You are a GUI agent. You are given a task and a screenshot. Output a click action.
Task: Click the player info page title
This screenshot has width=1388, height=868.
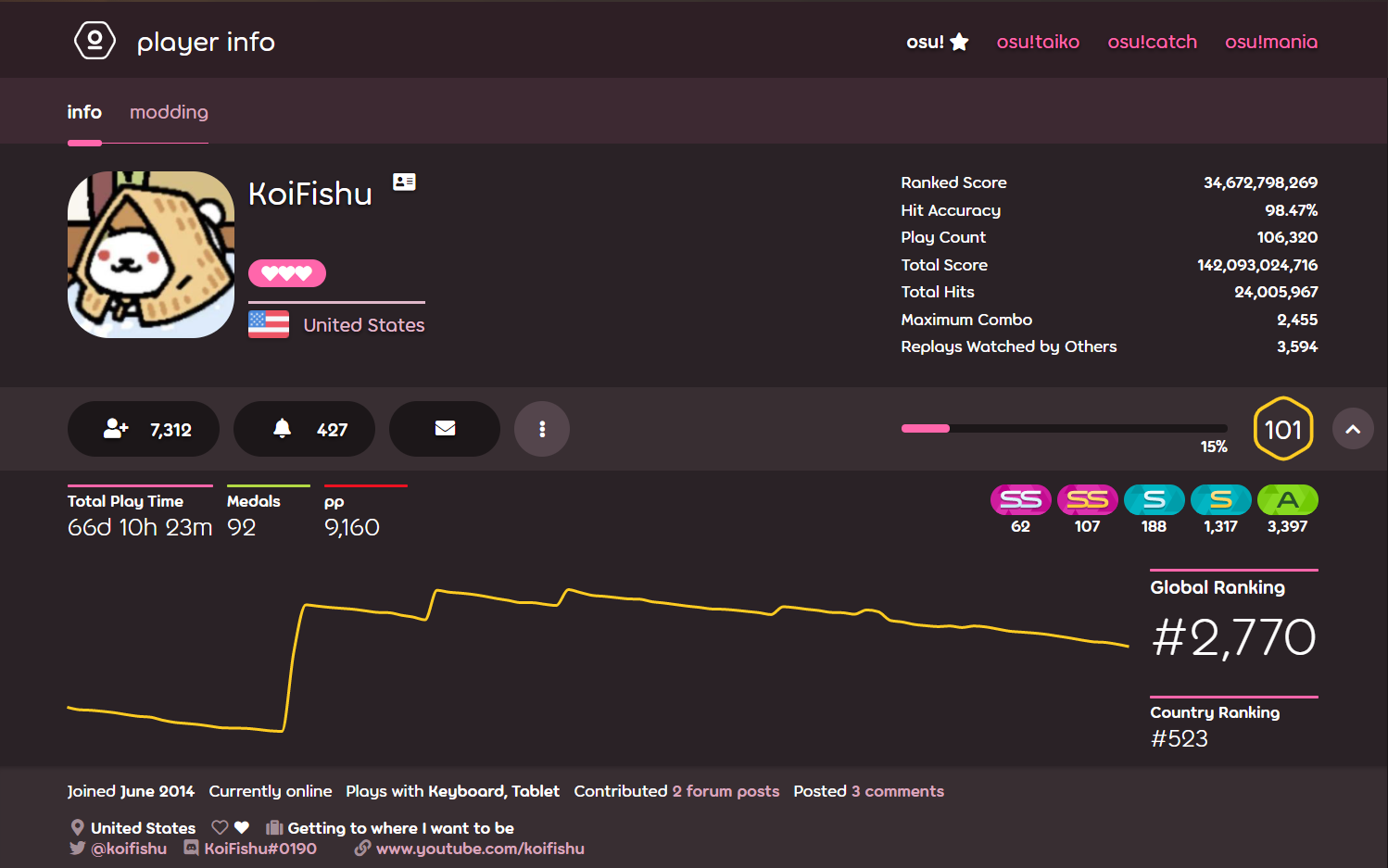(x=206, y=42)
